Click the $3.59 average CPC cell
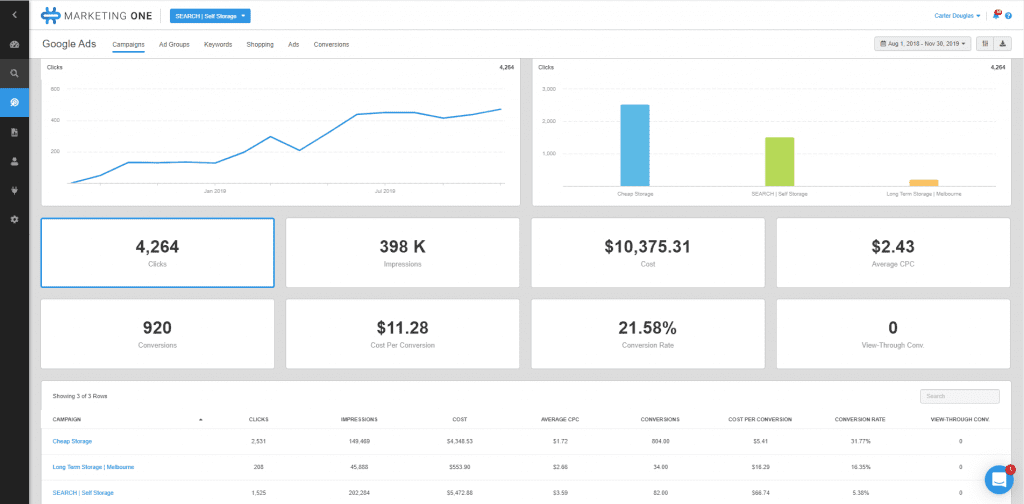 click(x=560, y=493)
